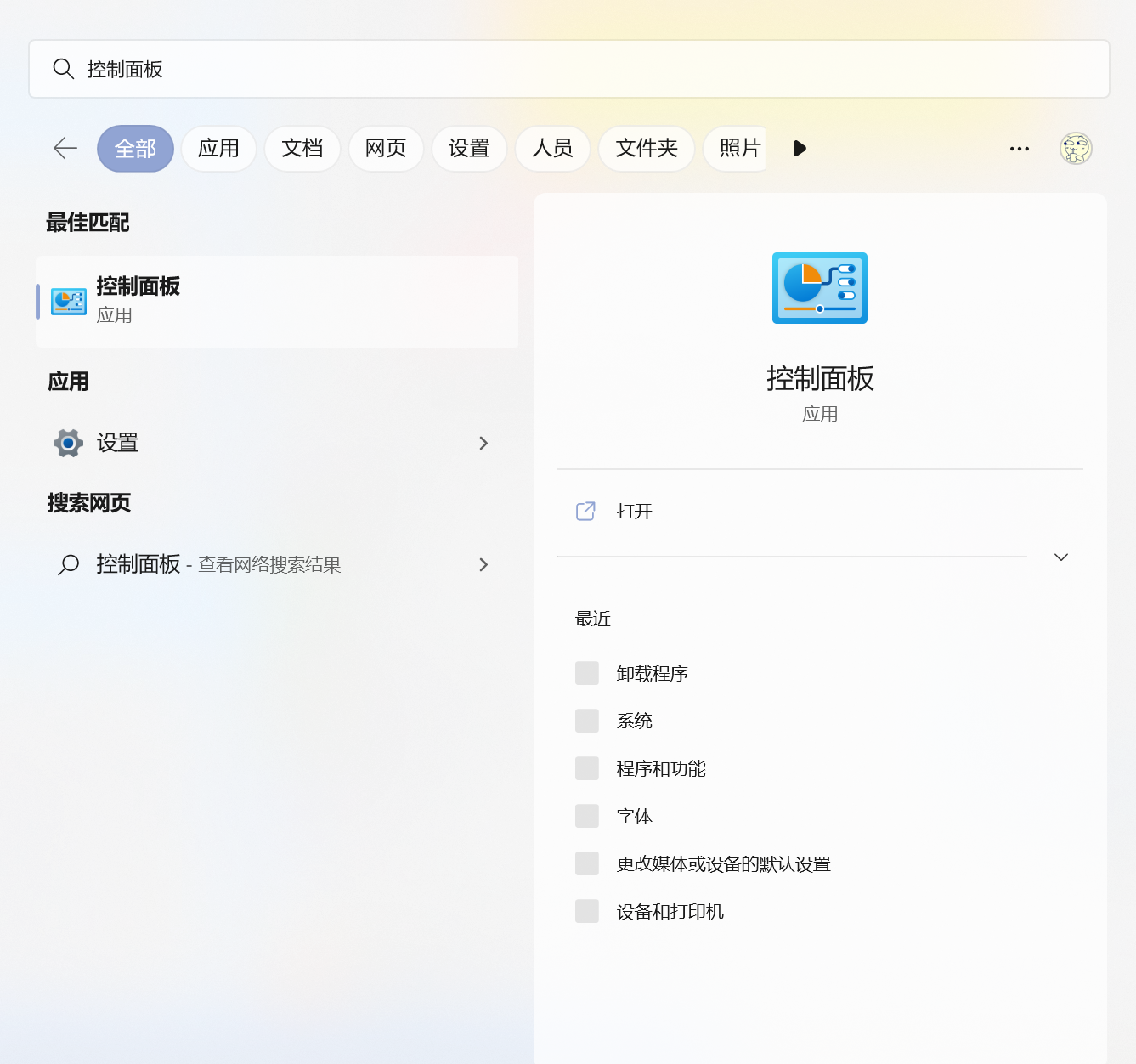Select the 全部 filter tab
1136x1064 pixels.
click(x=136, y=149)
